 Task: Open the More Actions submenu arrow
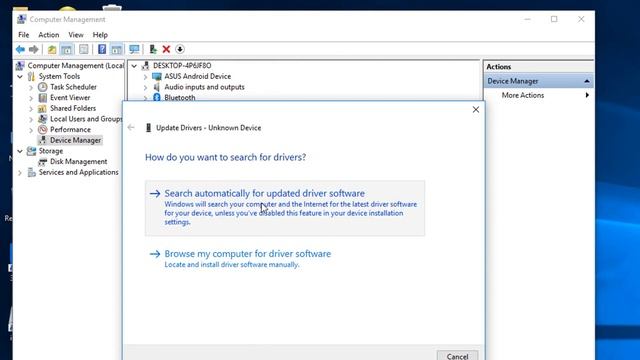point(587,95)
